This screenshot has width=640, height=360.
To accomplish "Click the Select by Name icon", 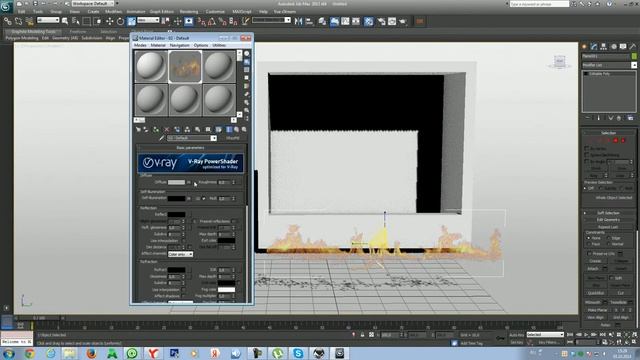I will [x=76, y=21].
